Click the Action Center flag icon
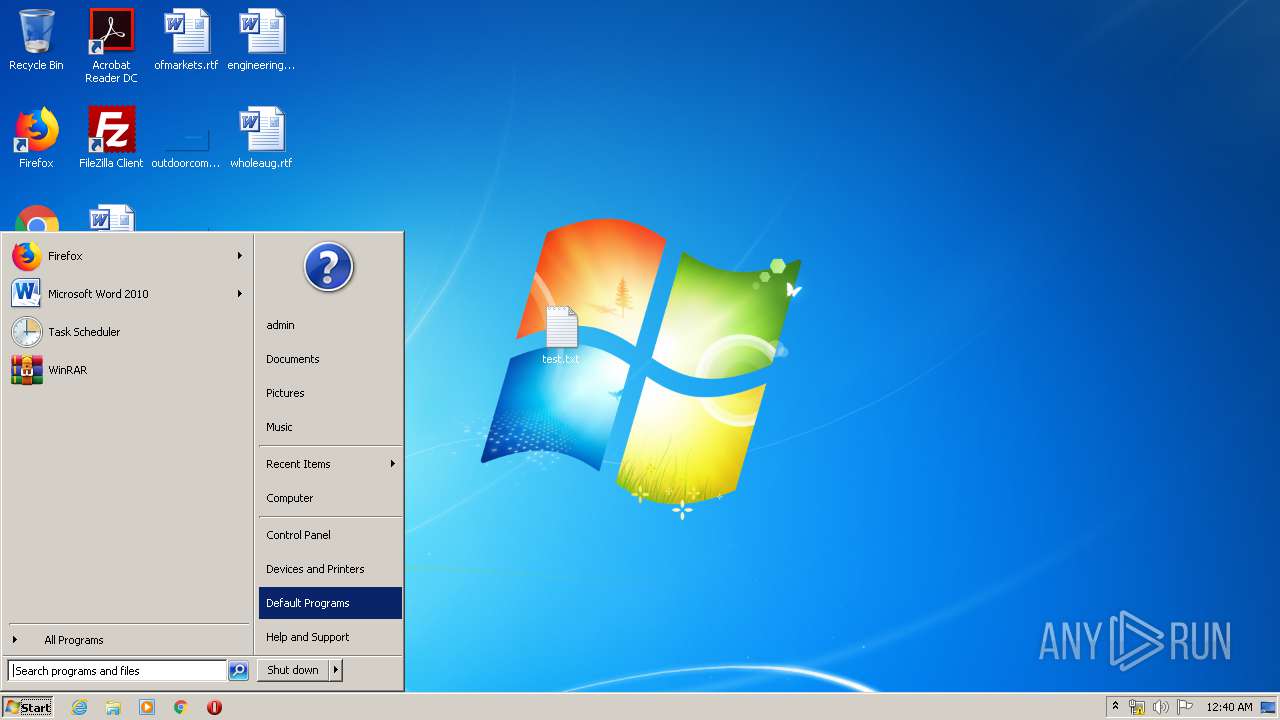 click(1184, 707)
